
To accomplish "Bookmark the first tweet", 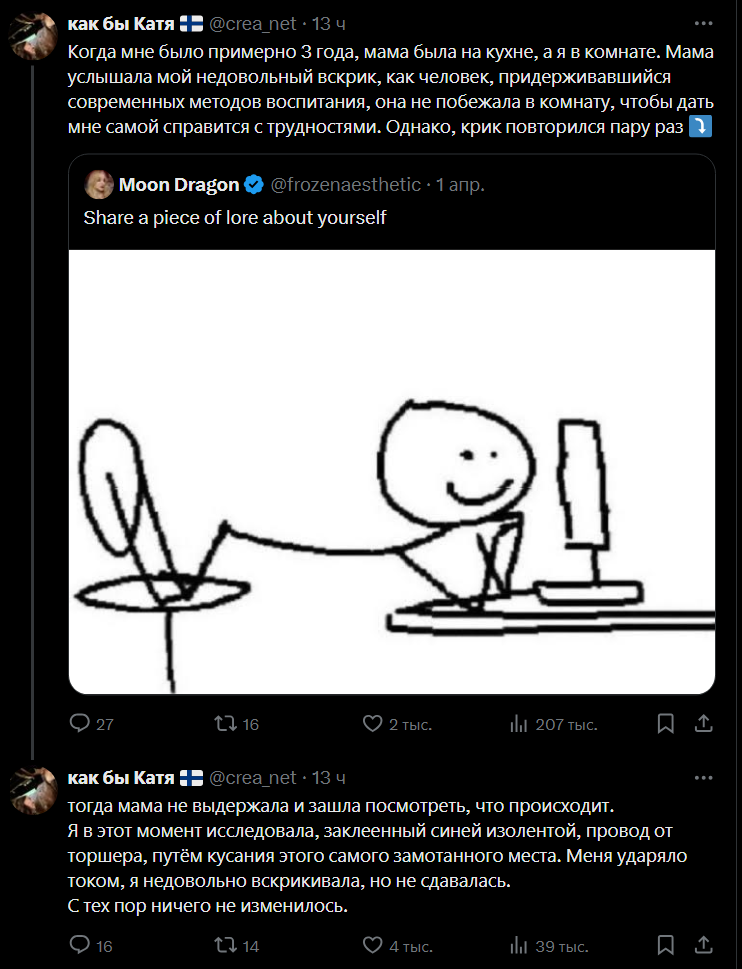I will coord(665,723).
